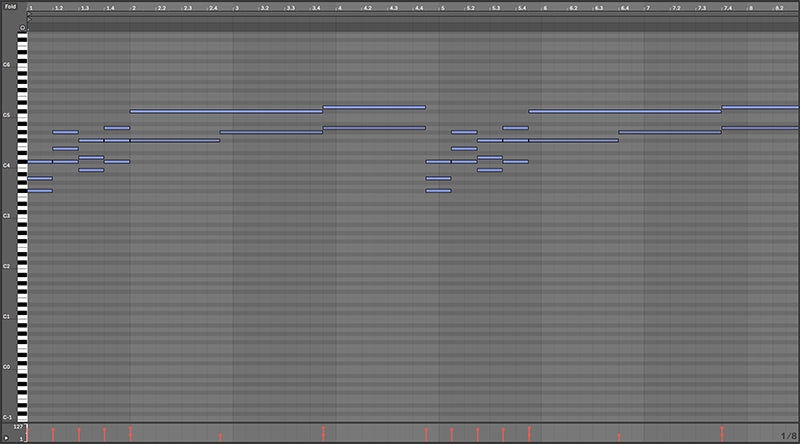The width and height of the screenshot is (800, 444).
Task: Select the highest note starting at 3.4
Action: point(374,107)
